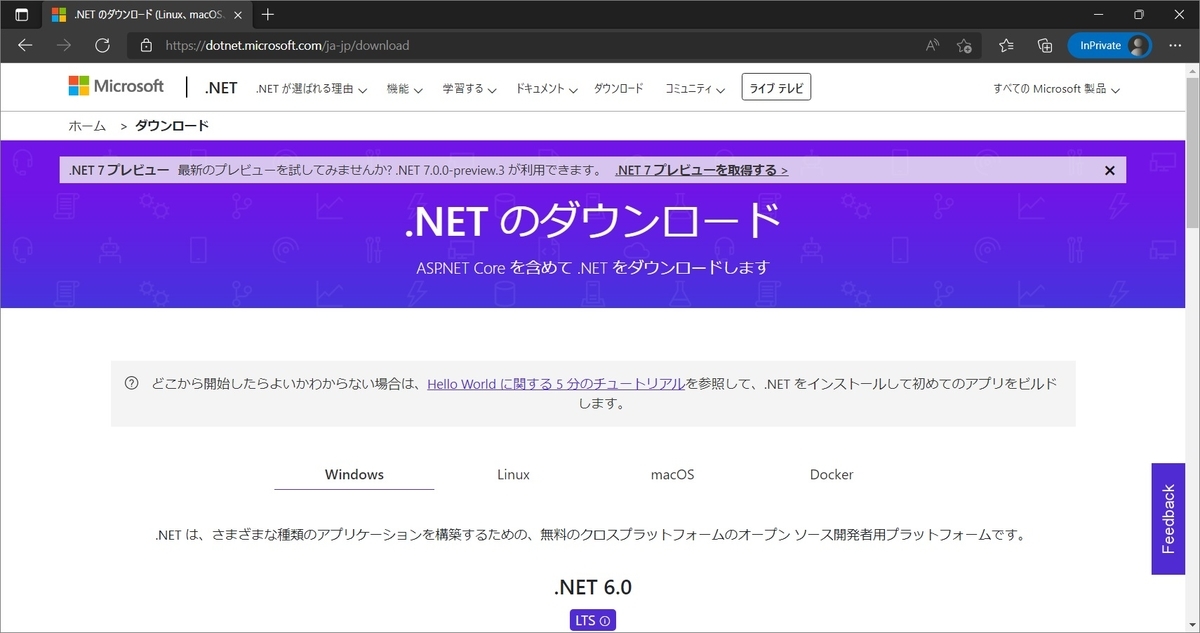Viewport: 1200px width, 633px height.
Task: Switch to the Docker tab
Action: 831,475
